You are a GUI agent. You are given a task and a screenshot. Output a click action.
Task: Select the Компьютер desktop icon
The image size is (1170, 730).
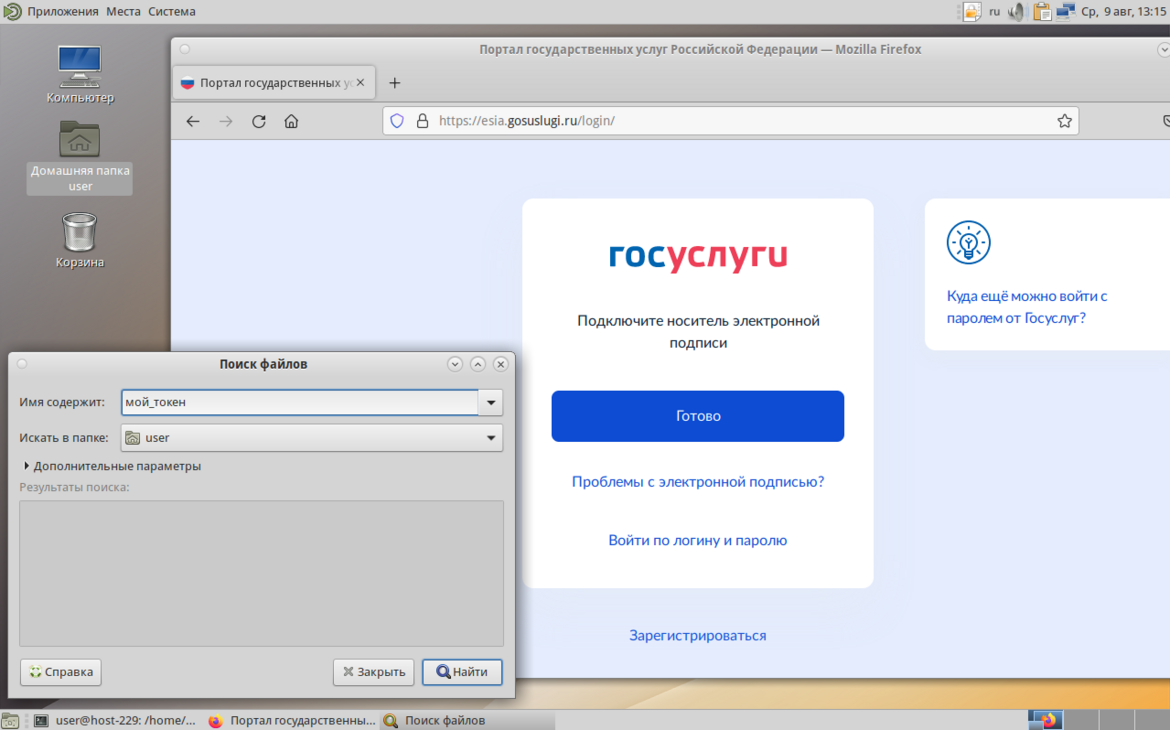tap(80, 75)
